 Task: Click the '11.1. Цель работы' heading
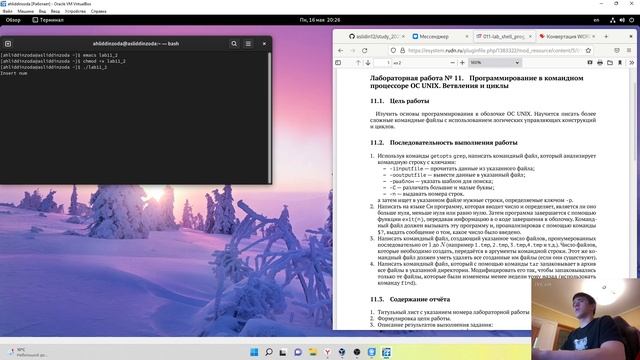(400, 101)
